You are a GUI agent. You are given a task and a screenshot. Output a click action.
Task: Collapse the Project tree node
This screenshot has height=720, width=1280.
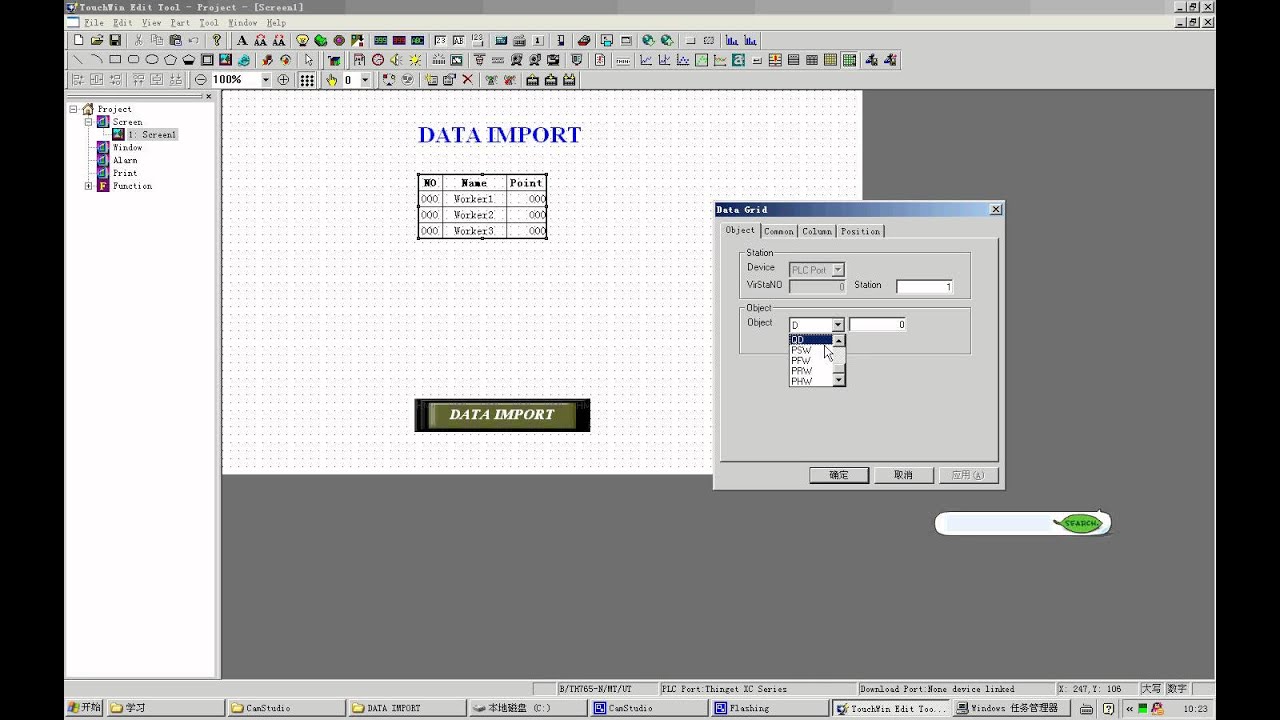pyautogui.click(x=74, y=109)
